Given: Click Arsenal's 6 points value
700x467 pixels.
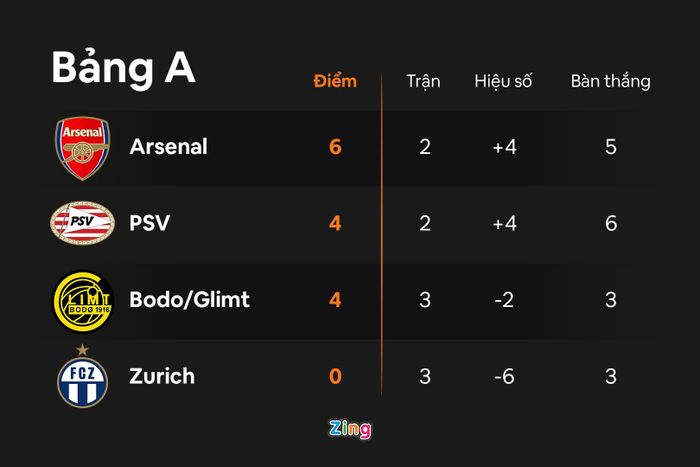Looking at the screenshot, I should point(335,147).
